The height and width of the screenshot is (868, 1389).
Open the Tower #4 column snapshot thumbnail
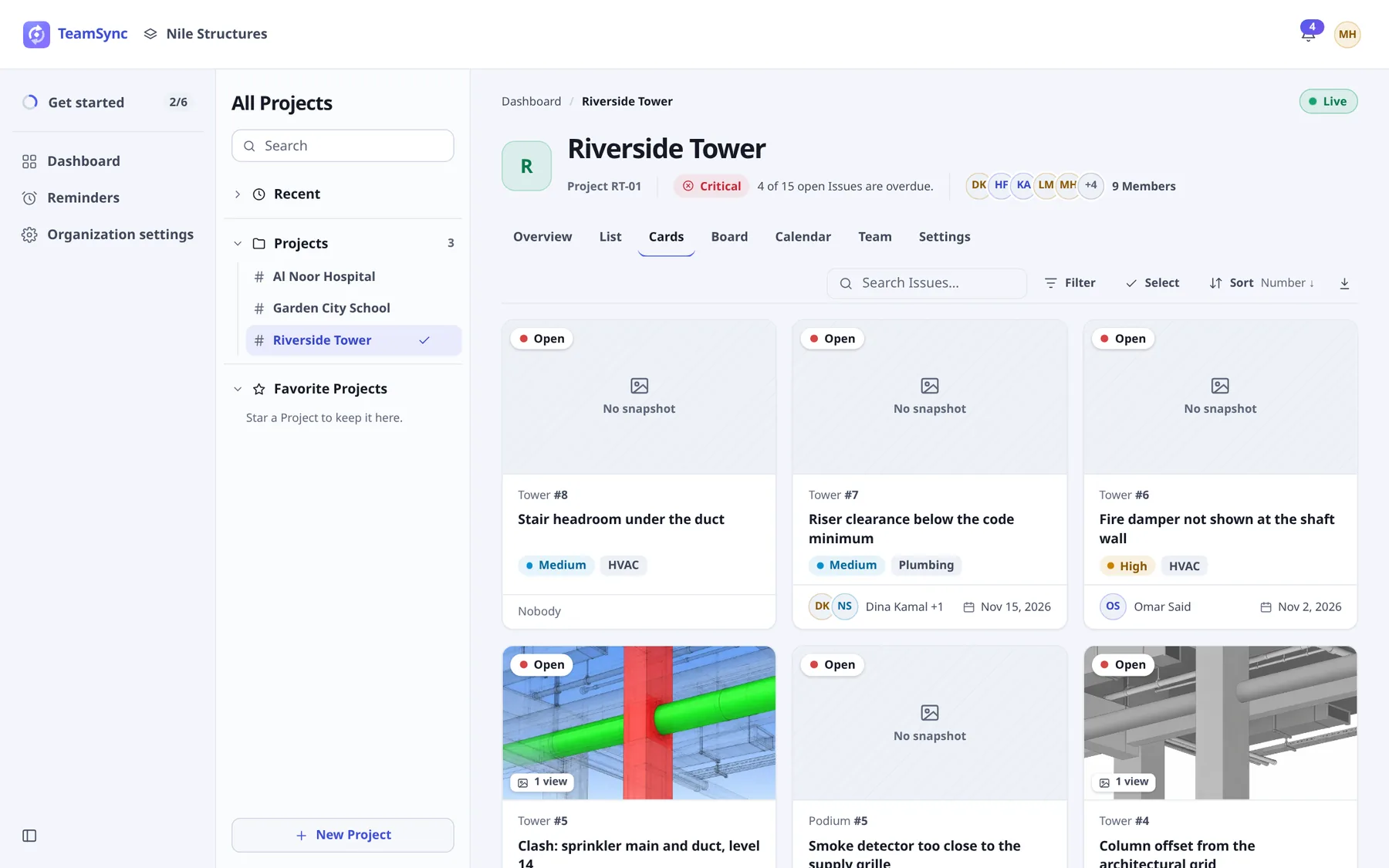tap(1220, 723)
